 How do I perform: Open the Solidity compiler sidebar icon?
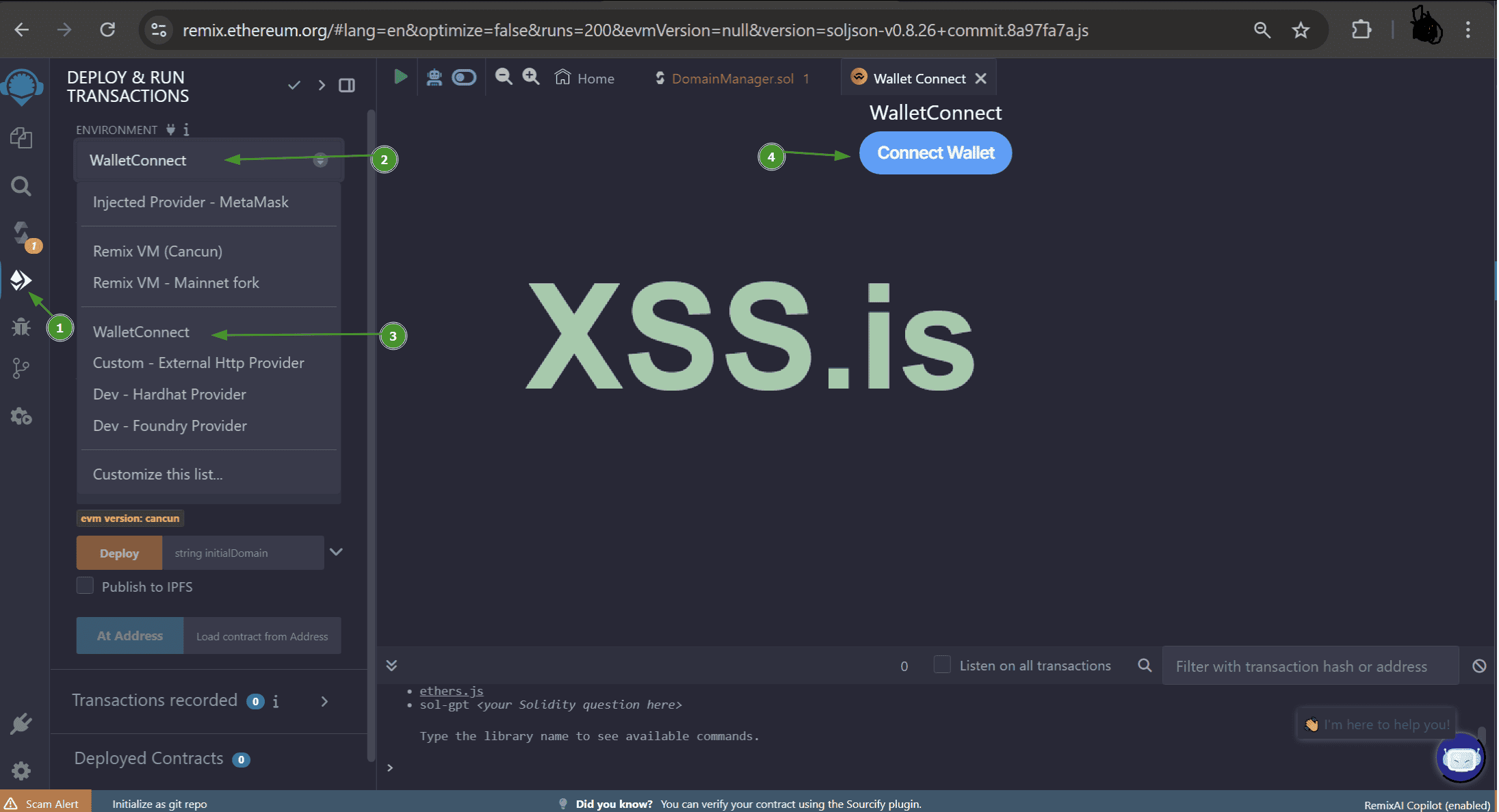tap(23, 233)
